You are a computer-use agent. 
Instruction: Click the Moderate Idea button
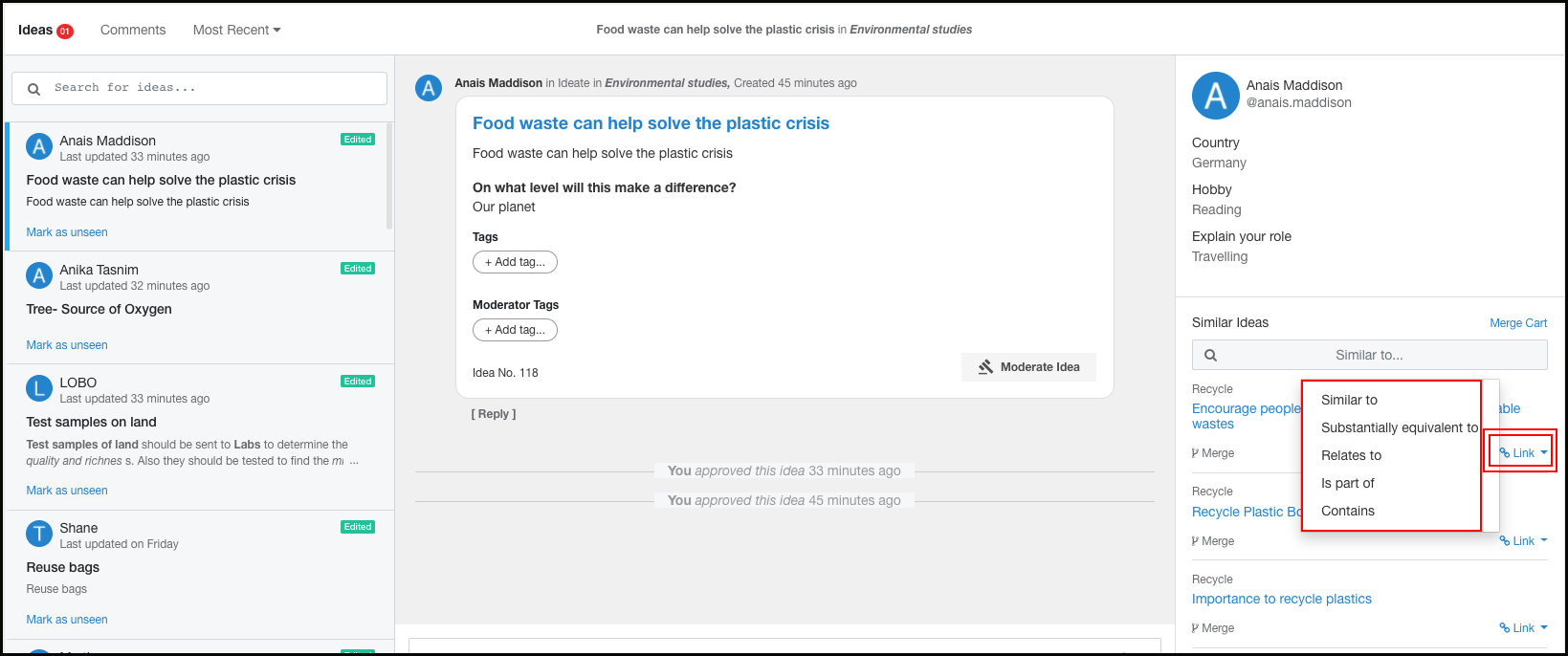[1028, 367]
